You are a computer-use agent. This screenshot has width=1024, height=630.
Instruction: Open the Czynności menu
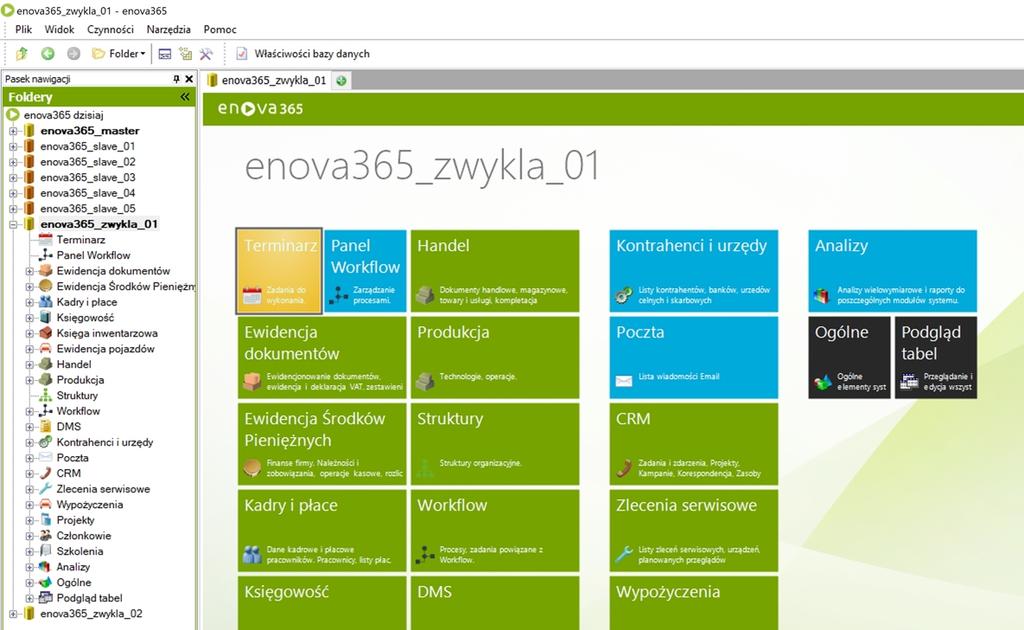110,29
